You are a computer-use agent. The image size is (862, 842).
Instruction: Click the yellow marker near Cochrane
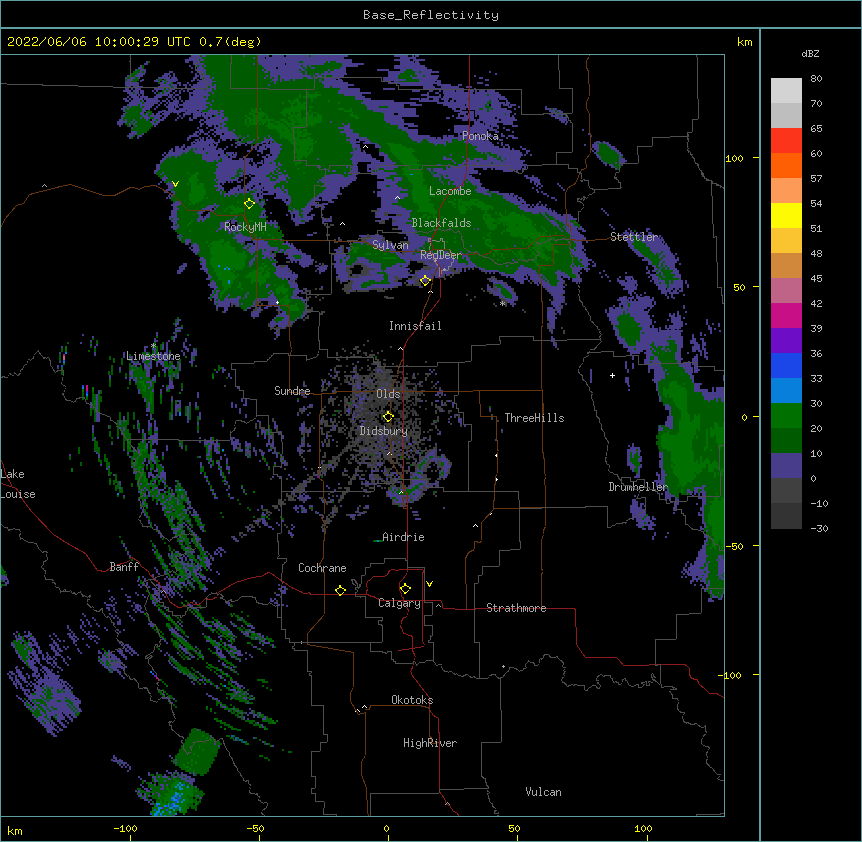coord(340,590)
